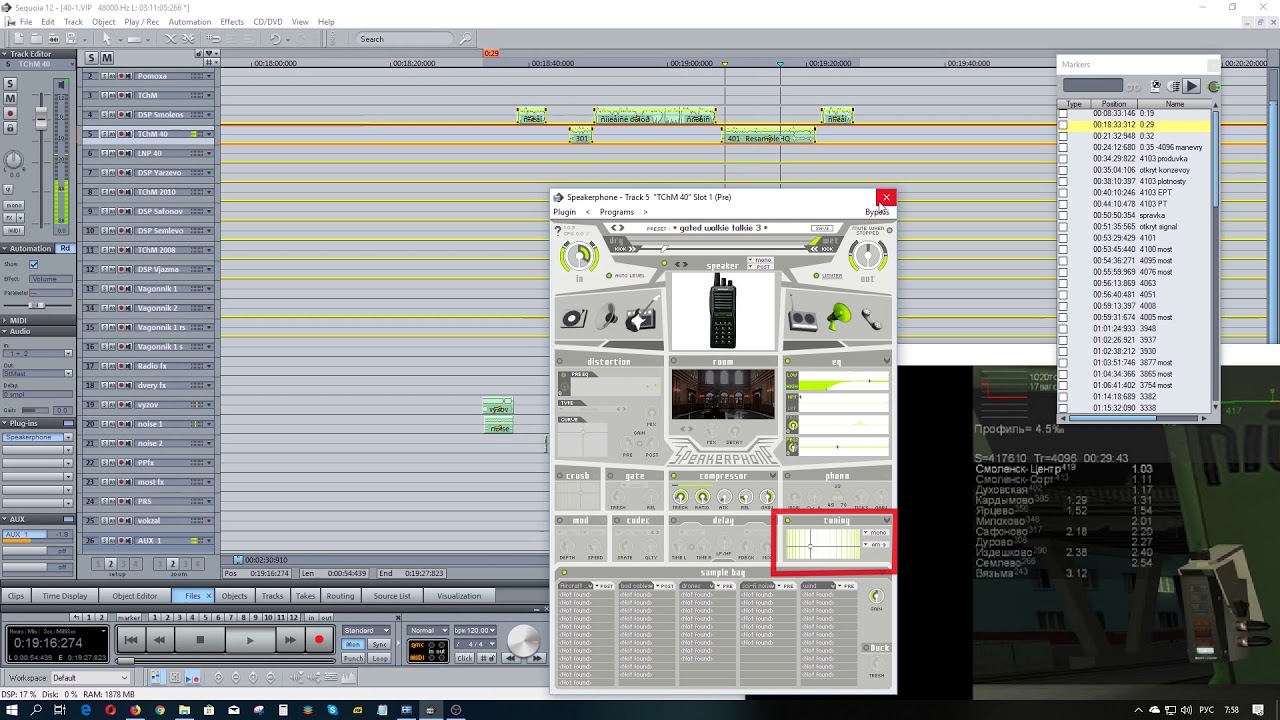Click the New project icon in the toolbar

pyautogui.click(x=21, y=39)
